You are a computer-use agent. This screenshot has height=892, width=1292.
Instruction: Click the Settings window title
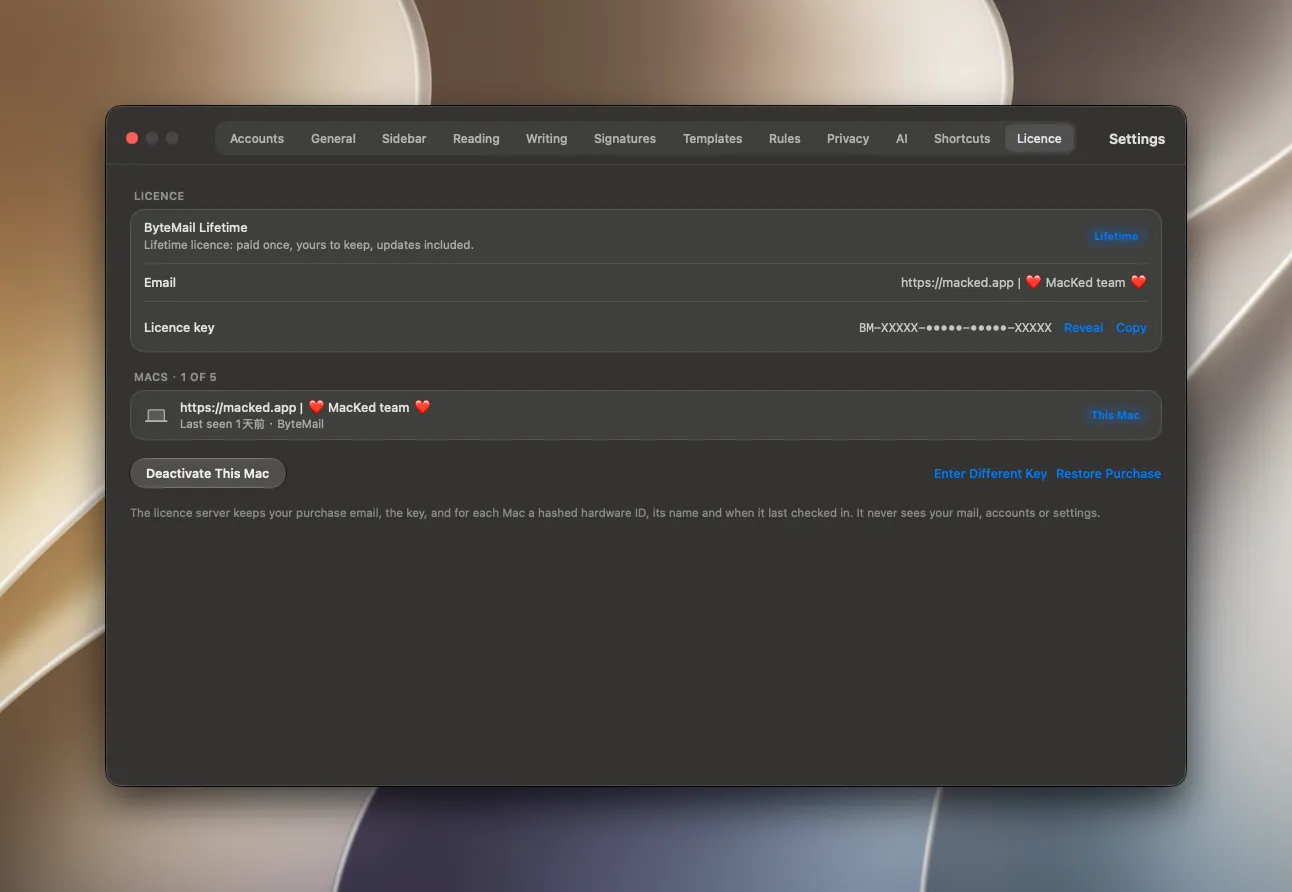pyautogui.click(x=1137, y=139)
